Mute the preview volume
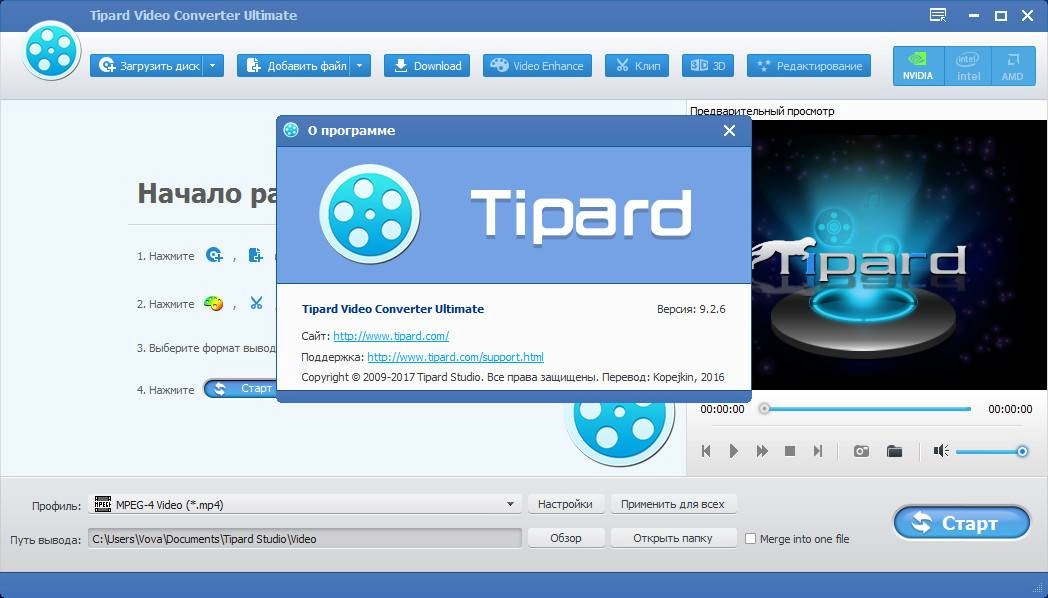1048x598 pixels. click(x=941, y=451)
